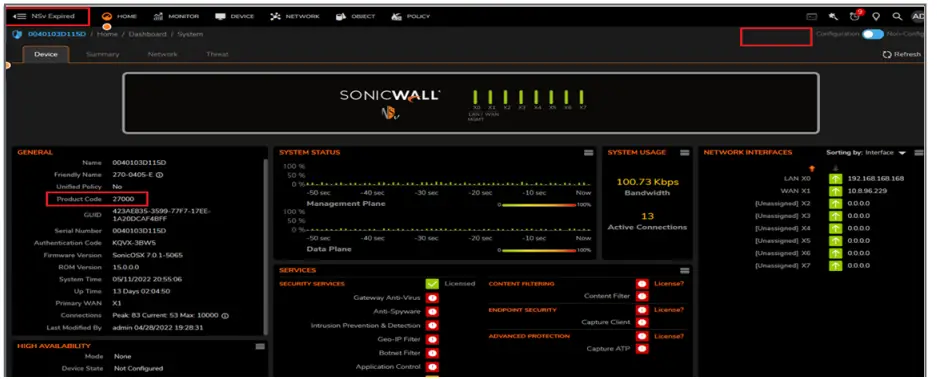Open Network Interfaces panel menu icon
Image resolution: width=937 pixels, height=379 pixels.
[x=918, y=153]
